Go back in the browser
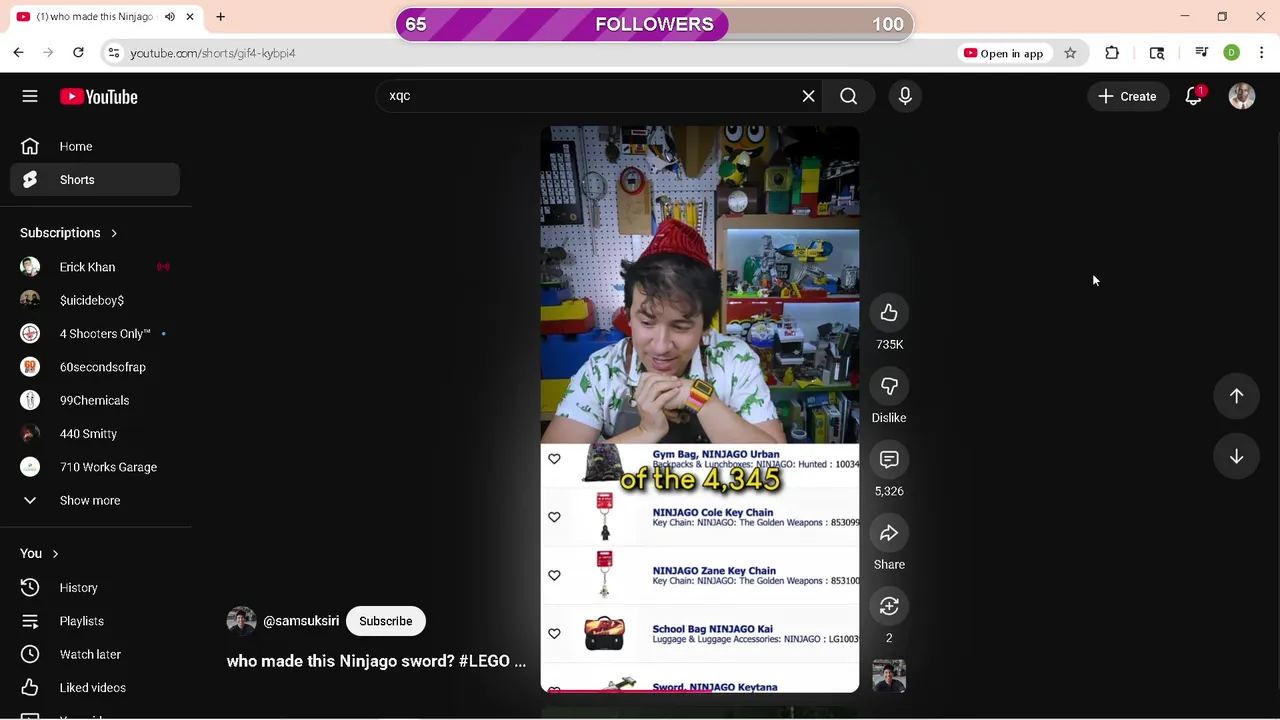The height and width of the screenshot is (720, 1280). tap(18, 53)
